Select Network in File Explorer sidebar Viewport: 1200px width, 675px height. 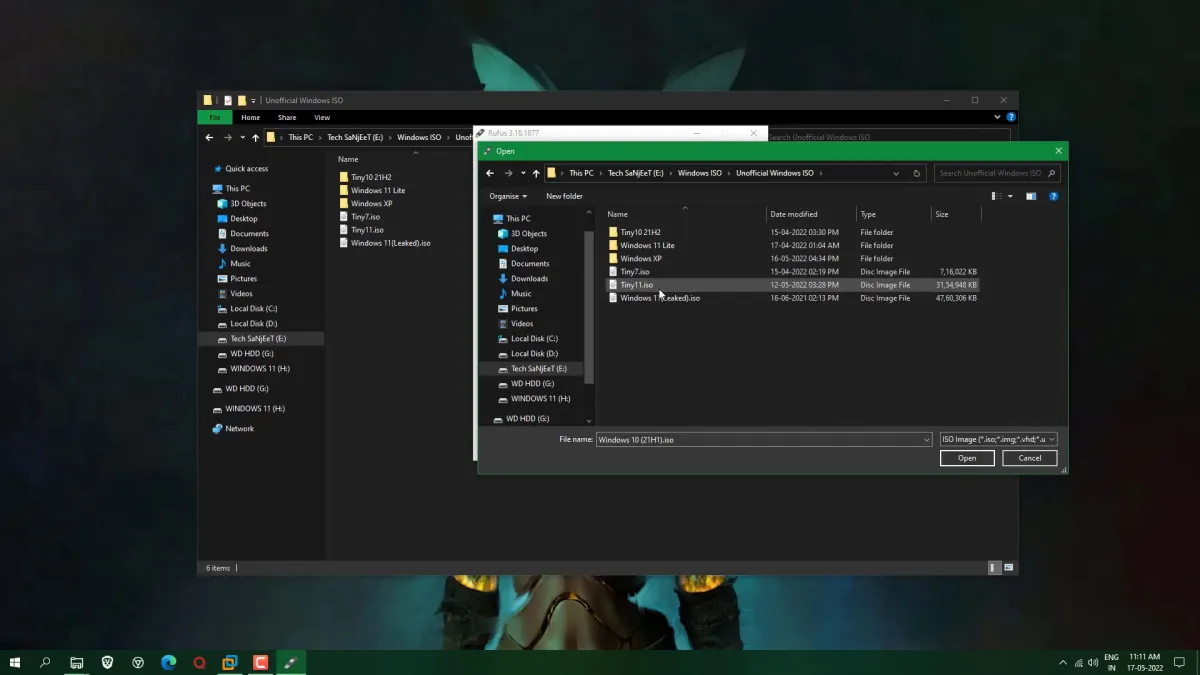tap(239, 428)
